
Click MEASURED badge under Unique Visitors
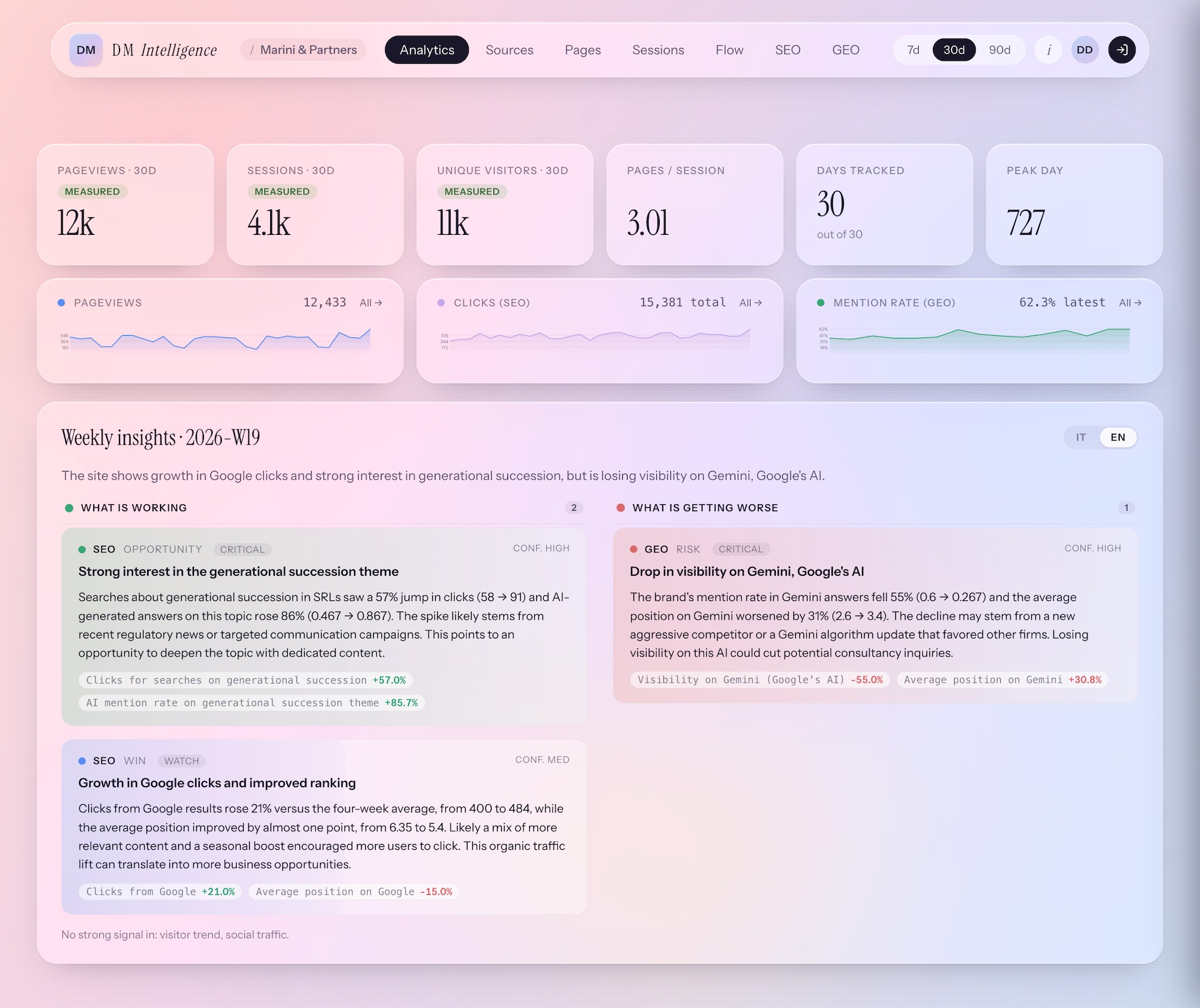(x=472, y=192)
